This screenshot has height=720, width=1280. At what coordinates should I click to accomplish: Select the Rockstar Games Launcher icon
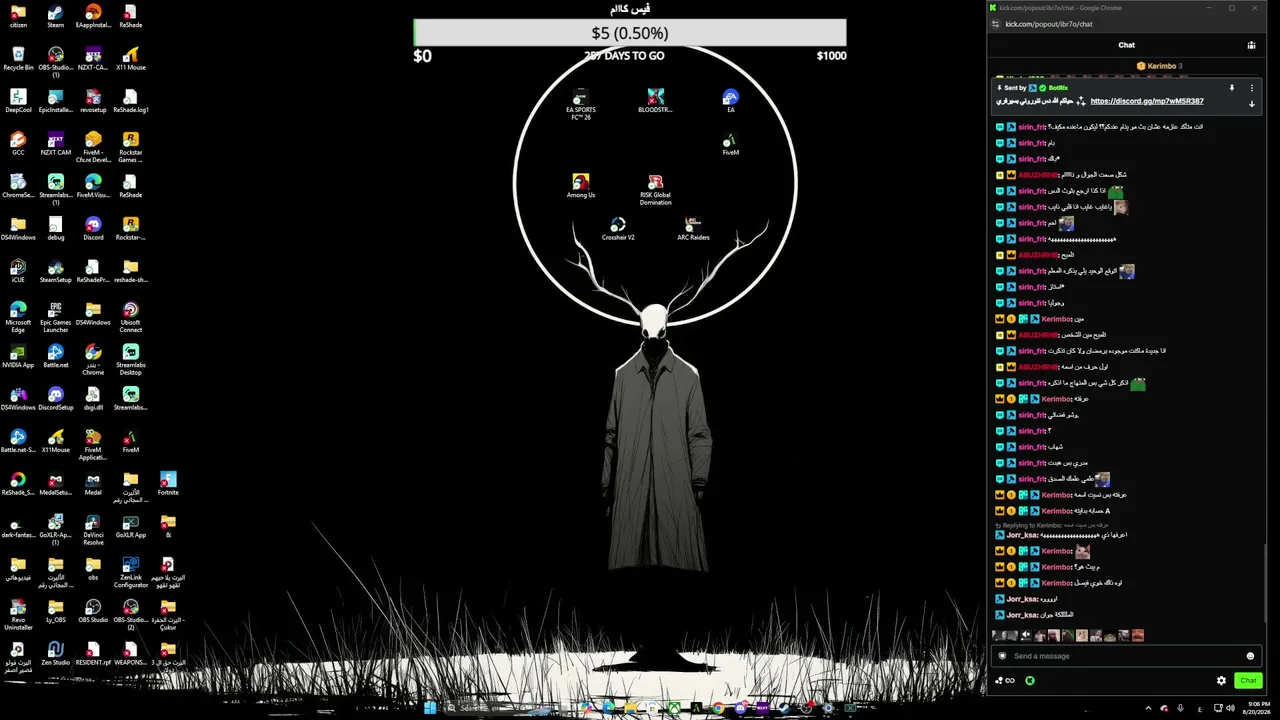(x=130, y=147)
